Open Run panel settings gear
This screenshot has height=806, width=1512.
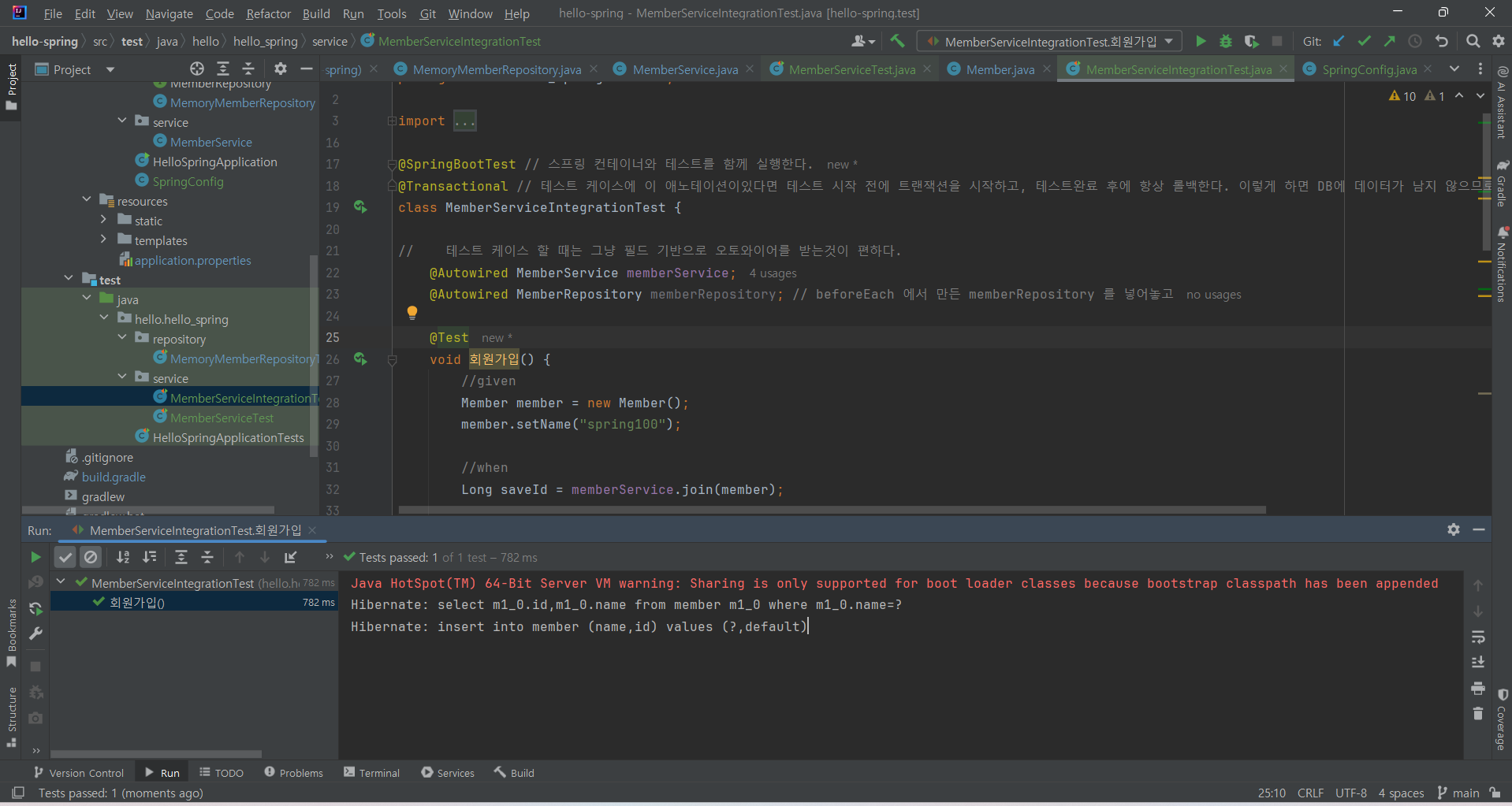coord(1454,530)
